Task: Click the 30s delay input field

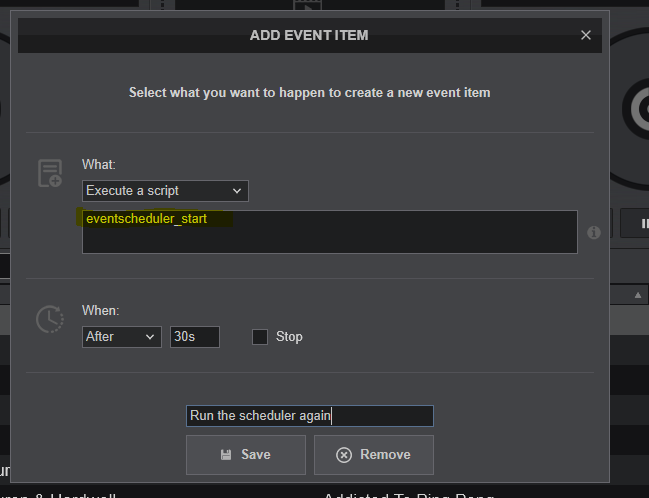Action: pos(194,337)
